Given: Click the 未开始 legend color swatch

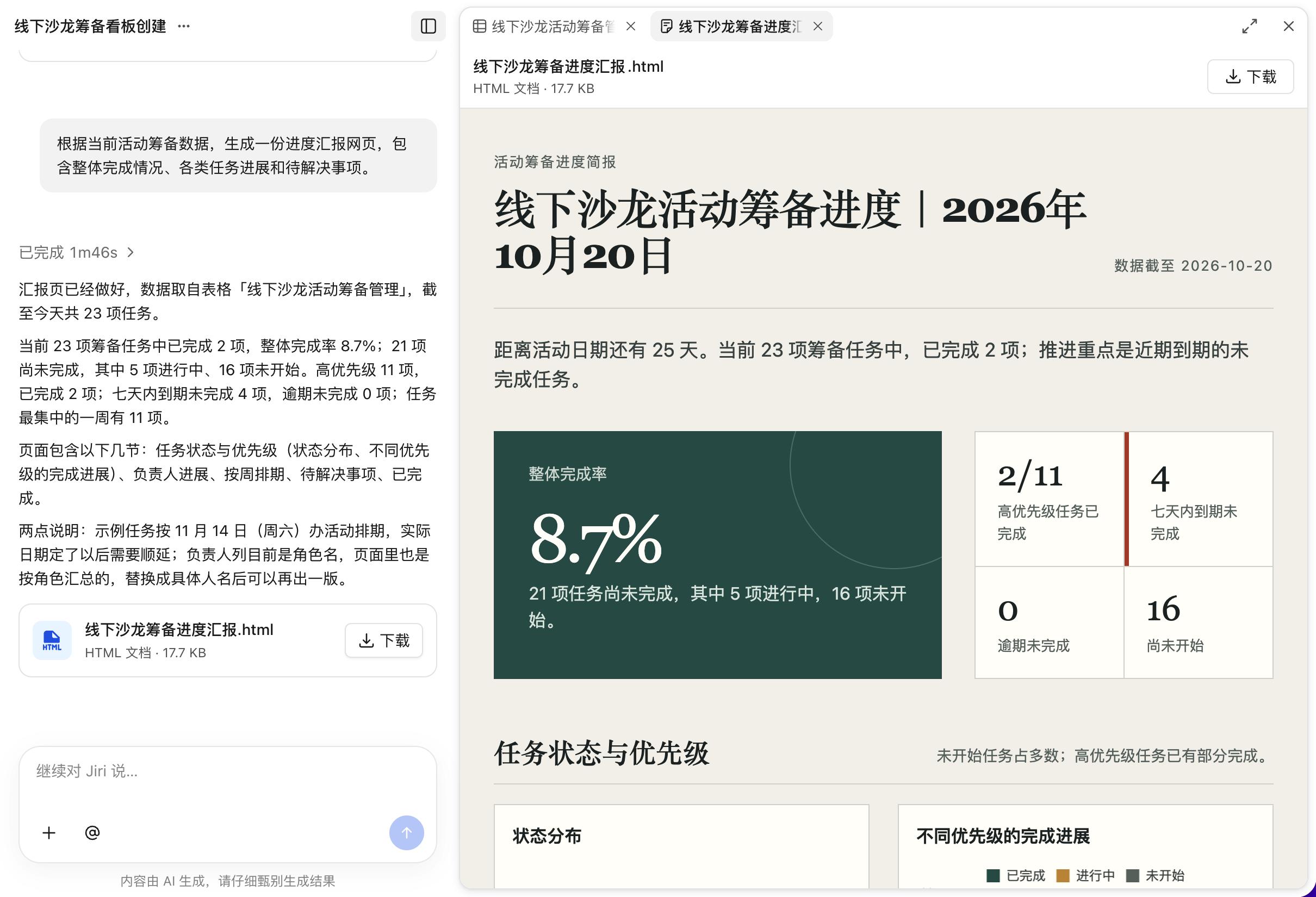Looking at the screenshot, I should 1132,875.
